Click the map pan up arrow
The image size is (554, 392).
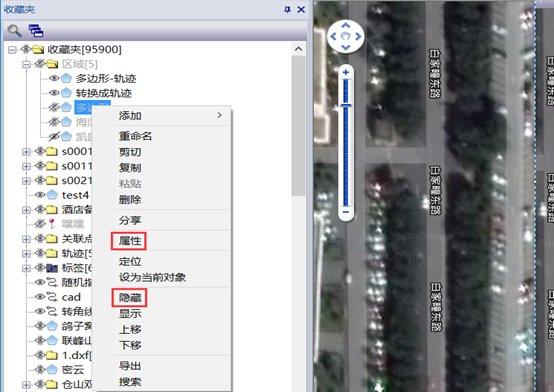[346, 25]
